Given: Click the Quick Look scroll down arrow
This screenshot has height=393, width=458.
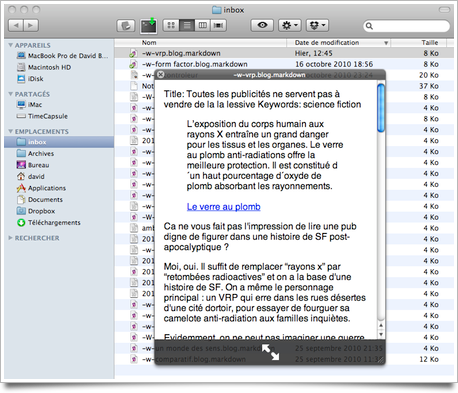Looking at the screenshot, I should pos(381,334).
